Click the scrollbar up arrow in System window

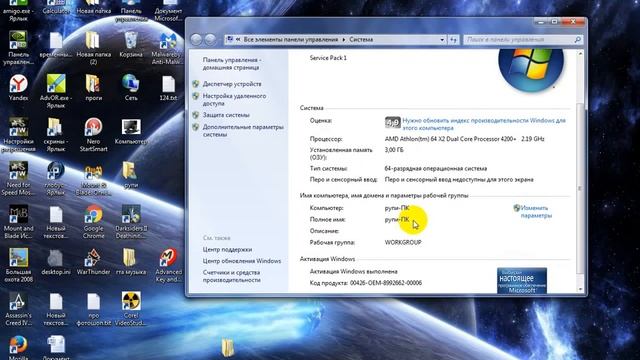[580, 53]
